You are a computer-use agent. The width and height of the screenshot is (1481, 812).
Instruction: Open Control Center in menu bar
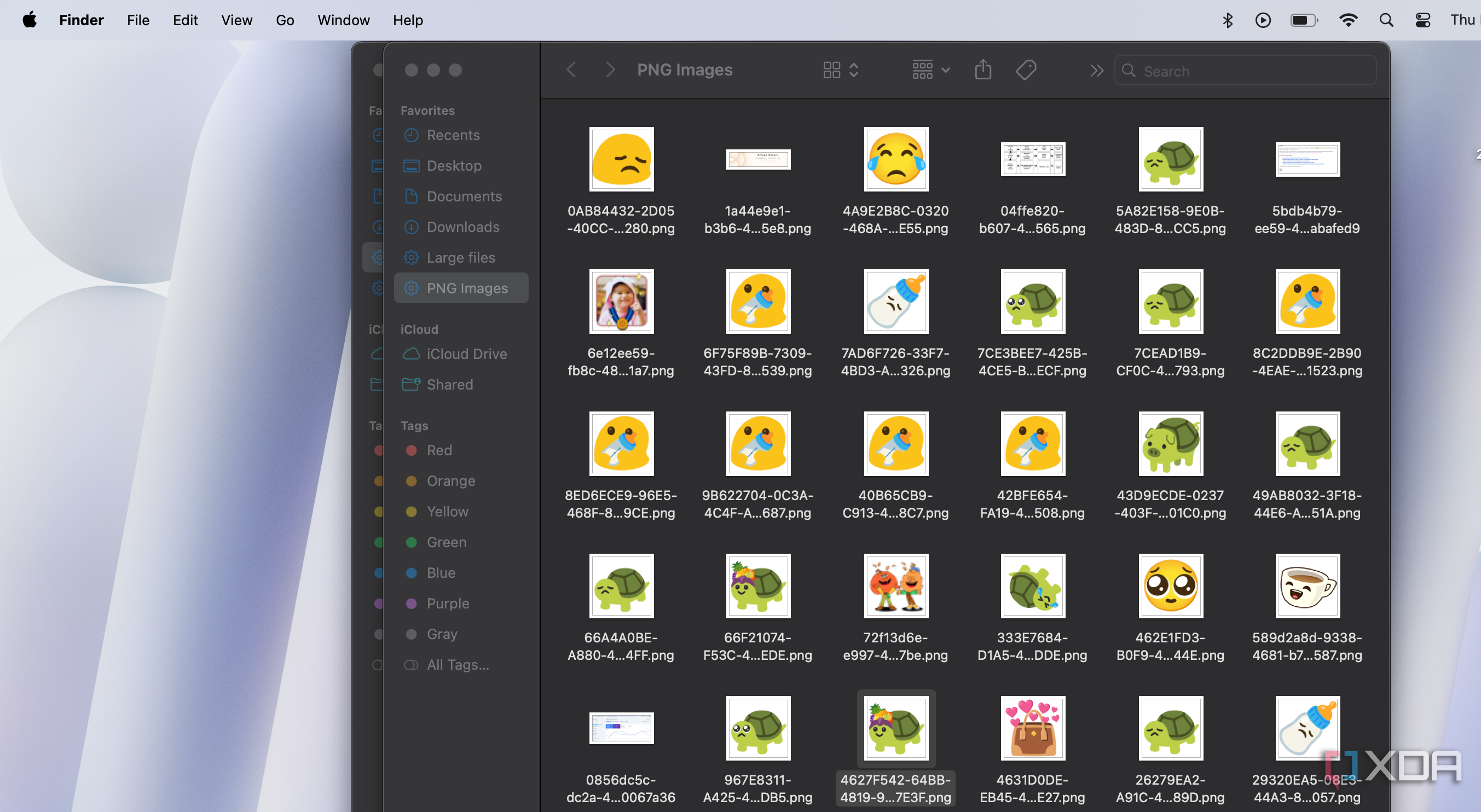pyautogui.click(x=1423, y=20)
